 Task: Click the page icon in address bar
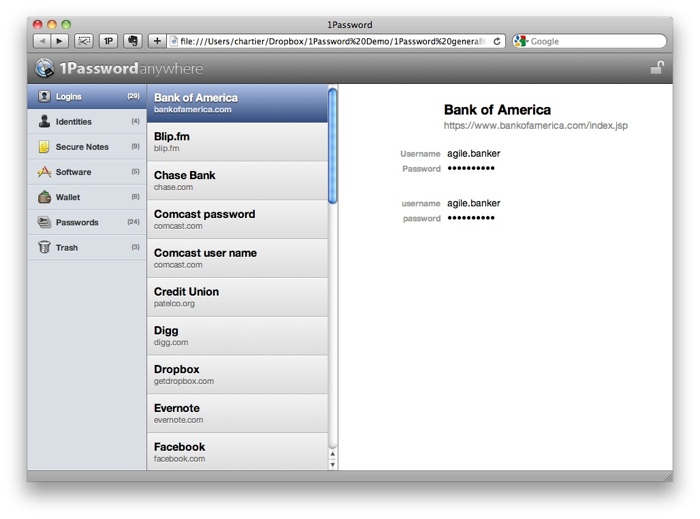click(174, 41)
